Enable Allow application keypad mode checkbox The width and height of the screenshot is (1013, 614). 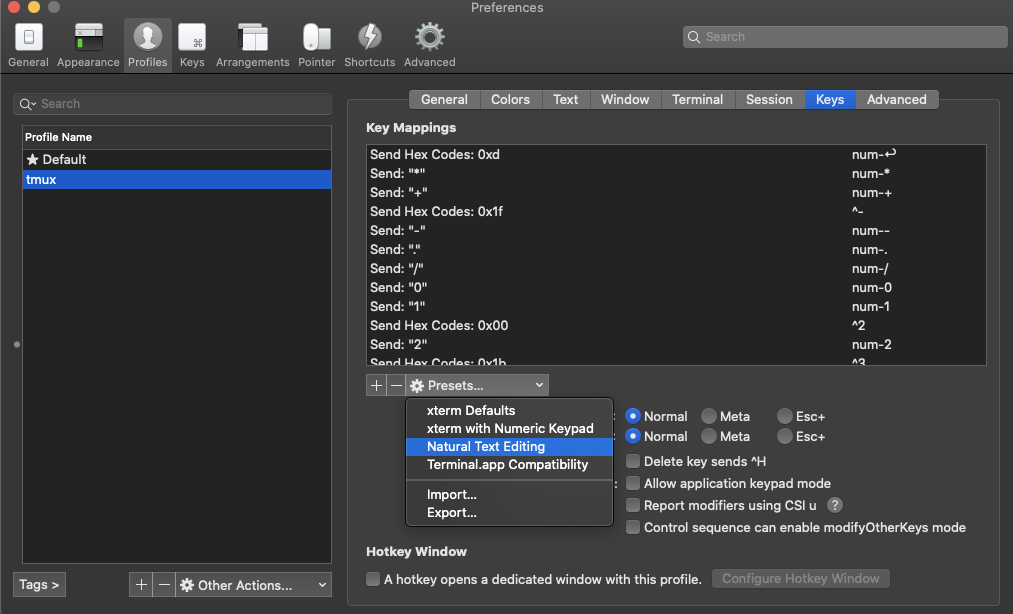[x=633, y=483]
